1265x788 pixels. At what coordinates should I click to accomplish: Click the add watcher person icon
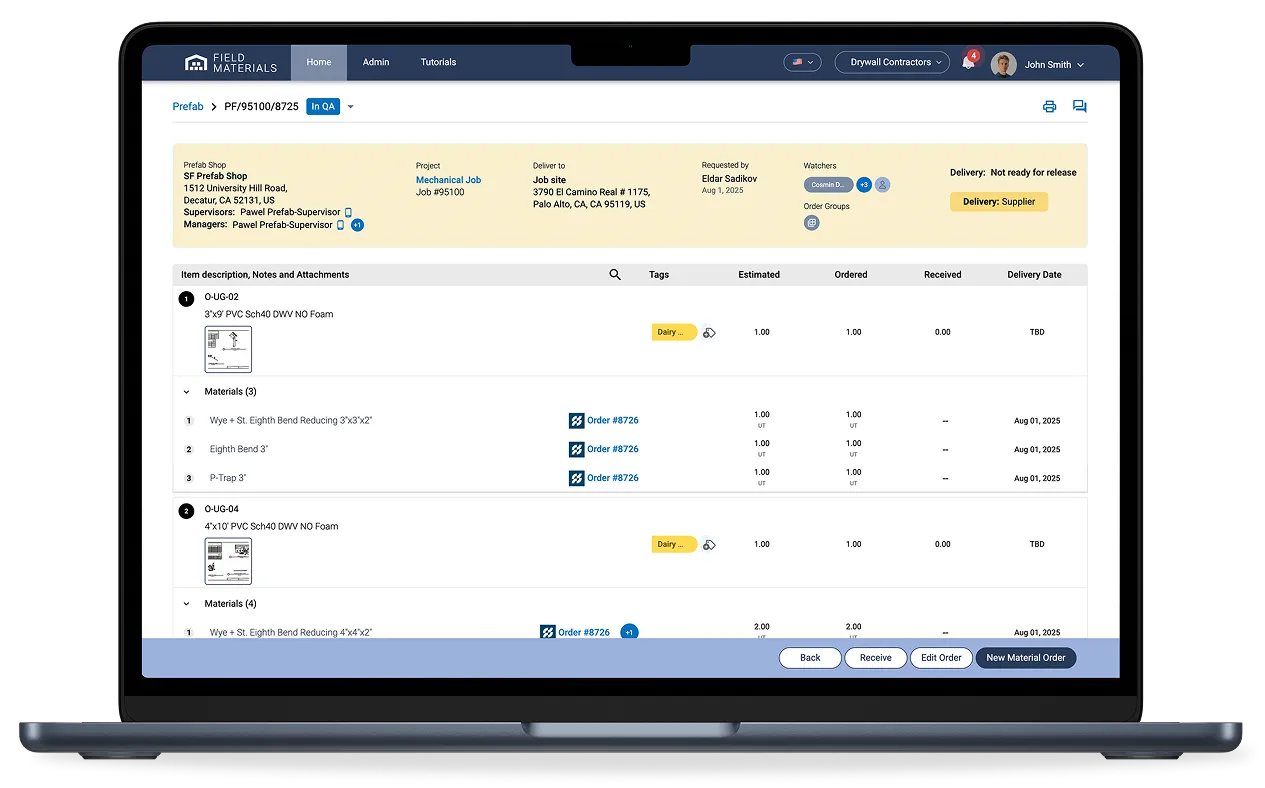[883, 185]
